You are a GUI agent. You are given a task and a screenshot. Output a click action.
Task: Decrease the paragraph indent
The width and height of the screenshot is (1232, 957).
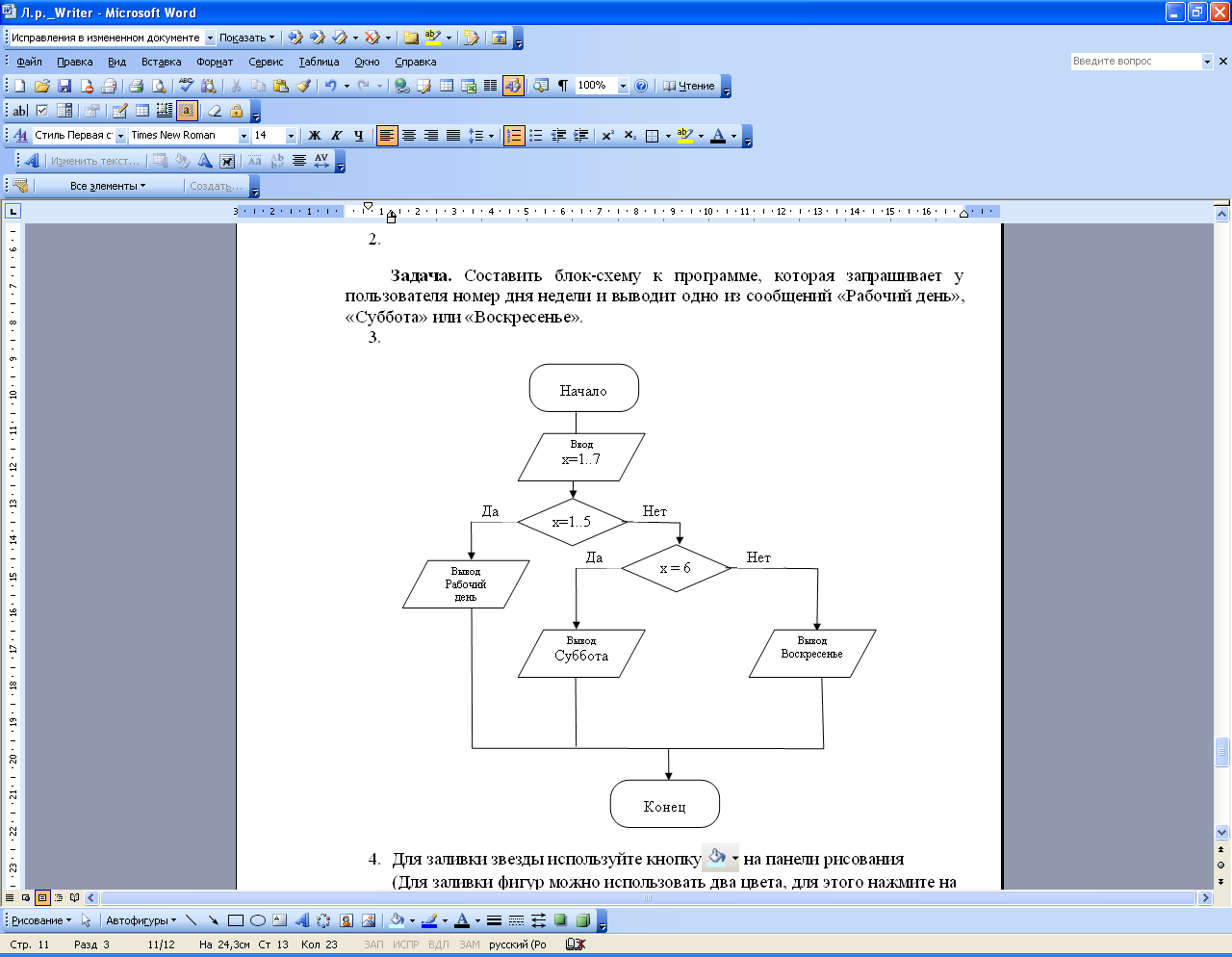coord(559,136)
